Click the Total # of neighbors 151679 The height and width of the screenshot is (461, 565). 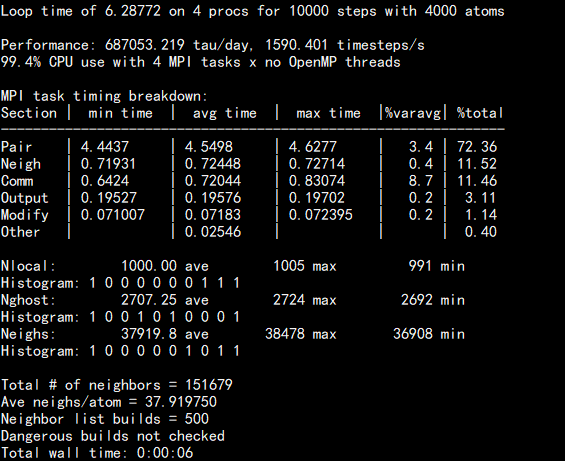tap(209, 385)
